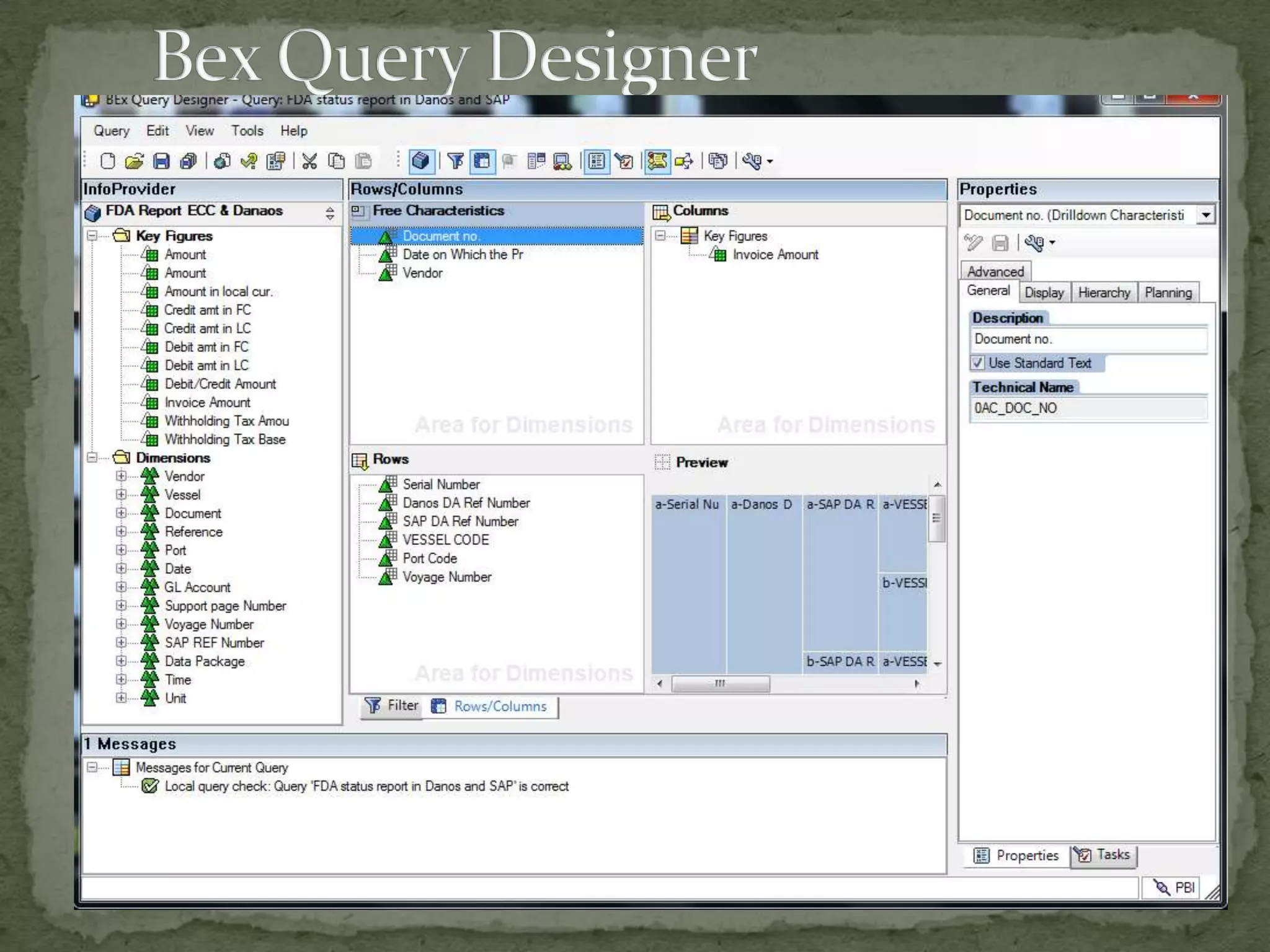The image size is (1270, 952).
Task: Click the New Query toolbar icon
Action: (107, 161)
